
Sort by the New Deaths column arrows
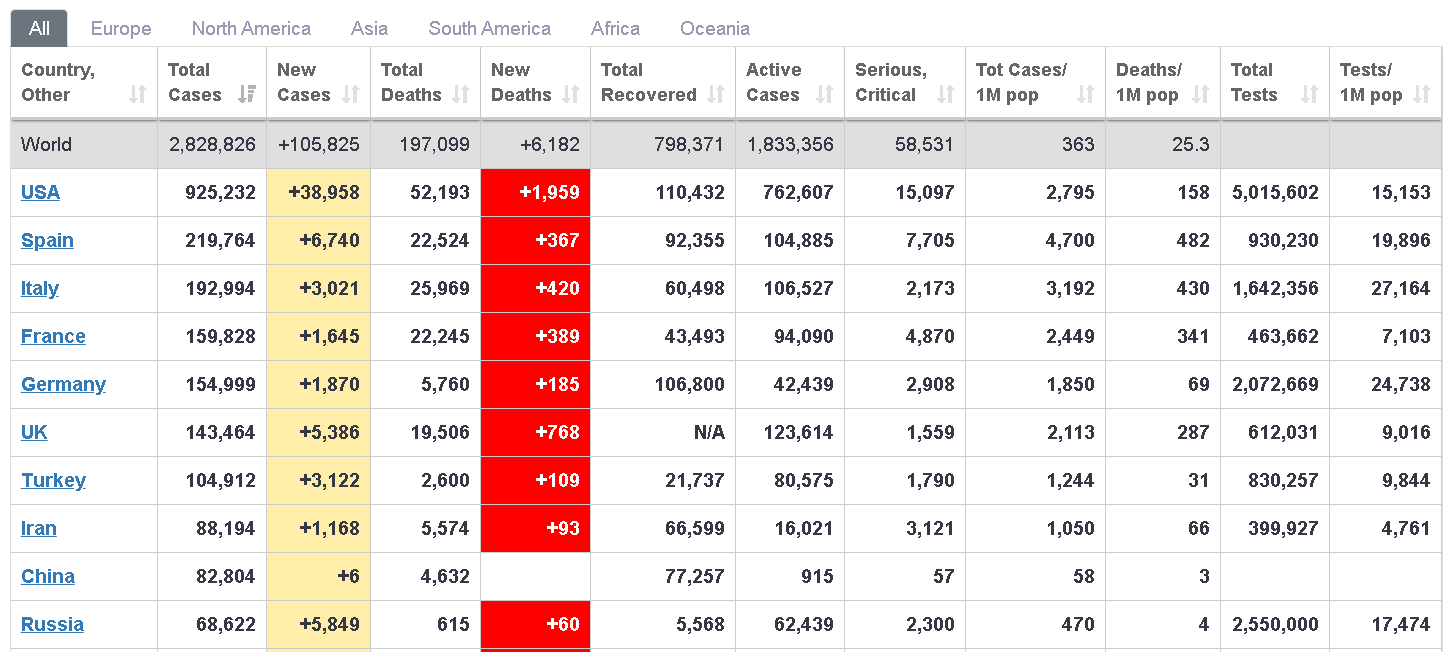[x=571, y=95]
